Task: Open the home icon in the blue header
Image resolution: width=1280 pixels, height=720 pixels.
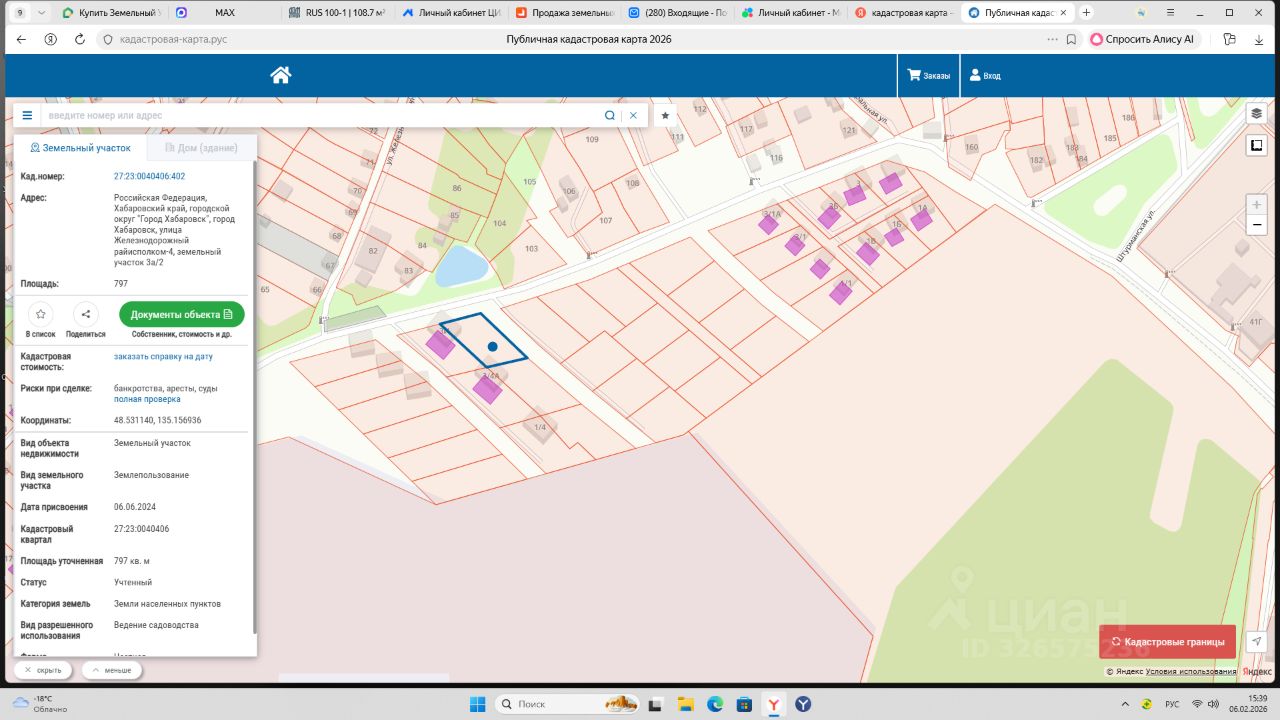Action: point(280,75)
